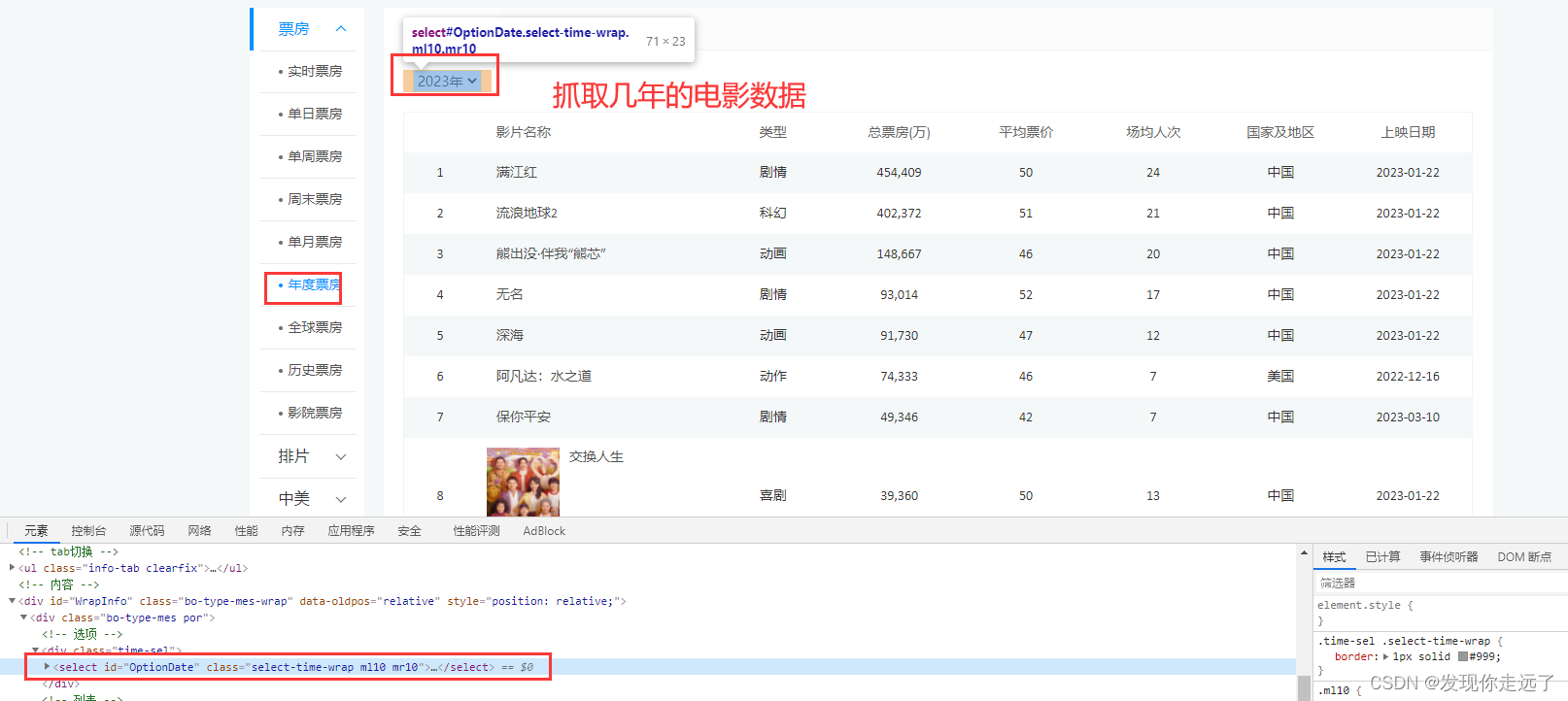Select the DOM 断点 pane tab
1568x701 pixels.
point(1524,557)
